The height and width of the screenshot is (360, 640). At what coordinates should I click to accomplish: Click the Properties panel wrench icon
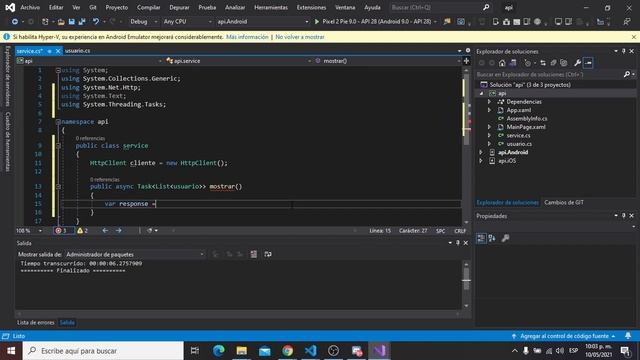coord(505,238)
